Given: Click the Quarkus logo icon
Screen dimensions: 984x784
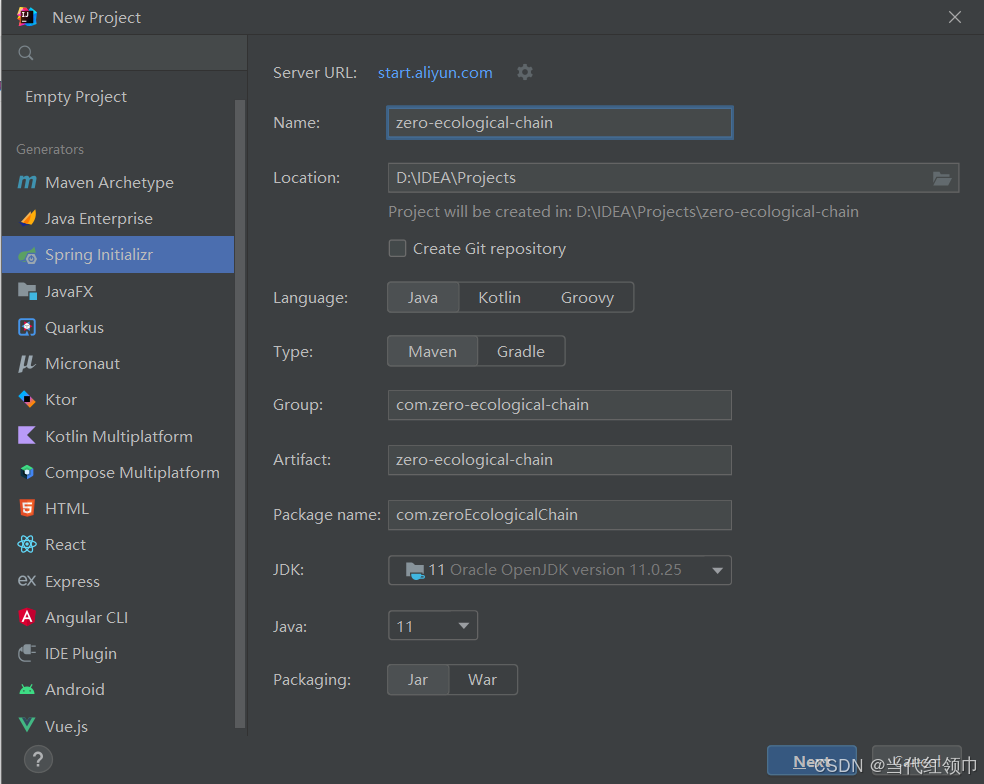Looking at the screenshot, I should click(x=27, y=327).
